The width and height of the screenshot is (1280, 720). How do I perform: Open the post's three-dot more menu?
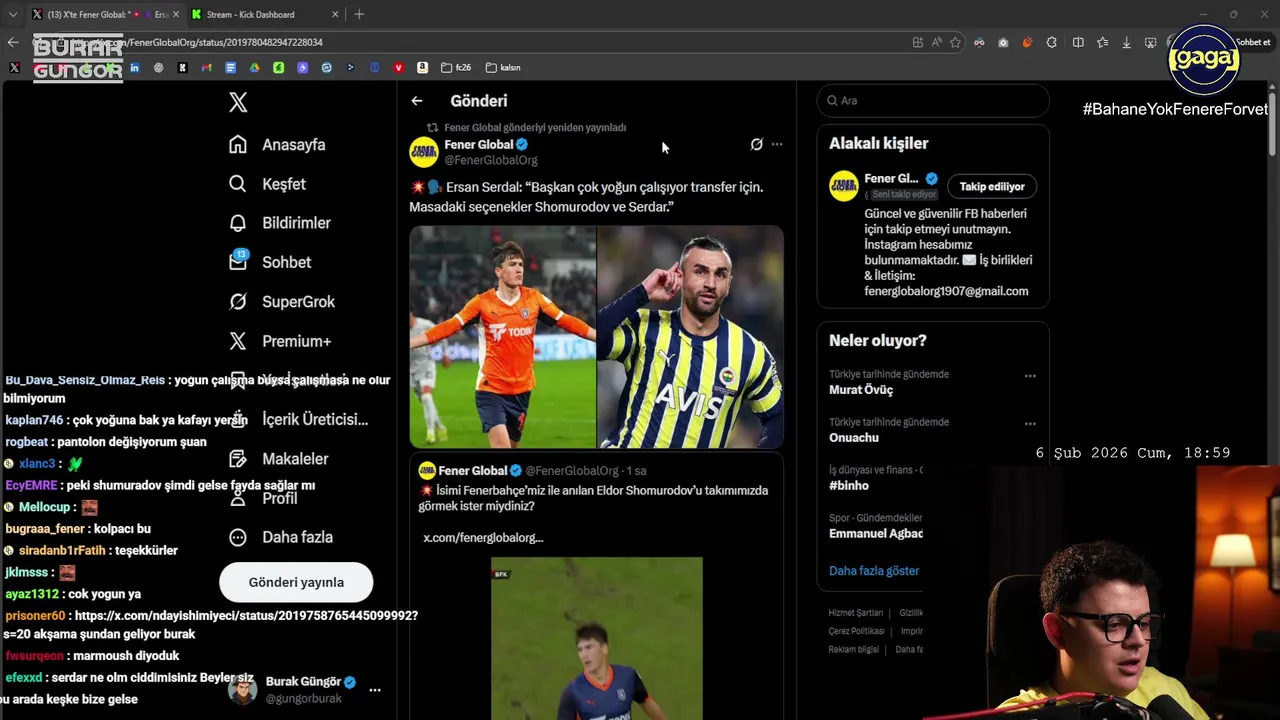click(777, 145)
